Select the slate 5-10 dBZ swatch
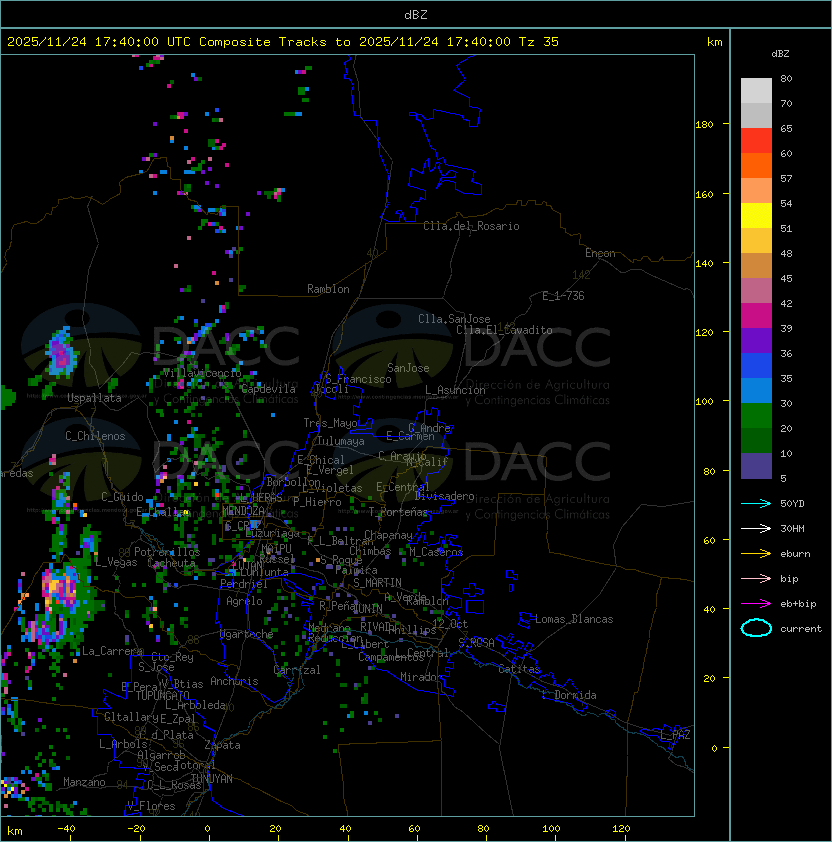Image resolution: width=832 pixels, height=842 pixels. (756, 466)
